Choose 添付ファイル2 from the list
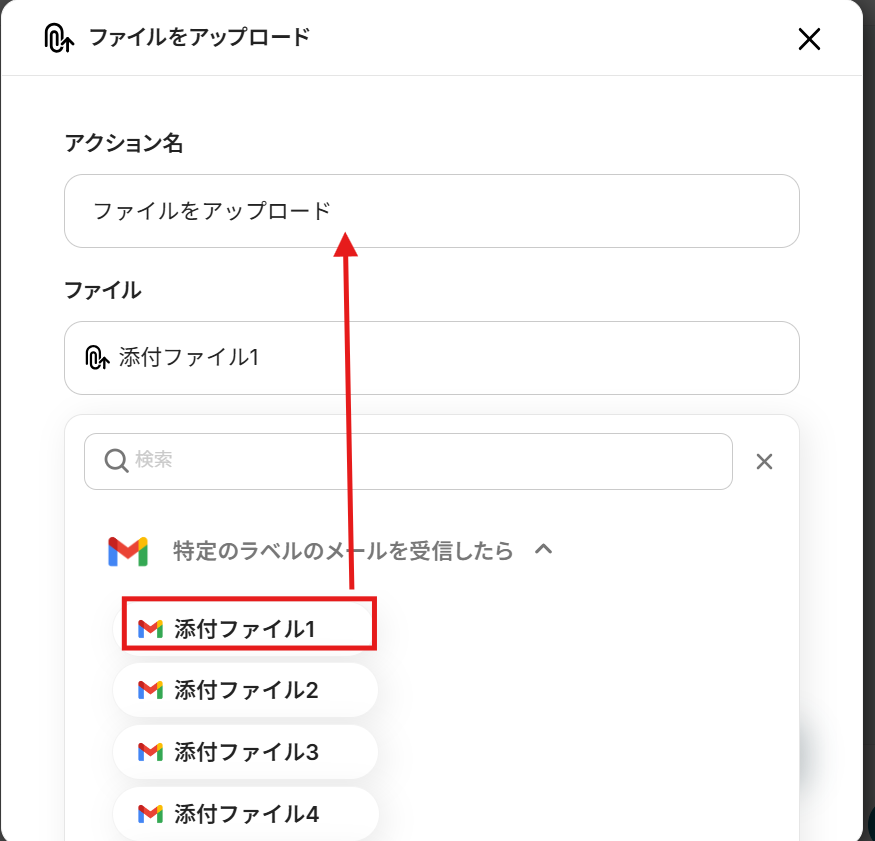The image size is (875, 841). click(x=245, y=690)
